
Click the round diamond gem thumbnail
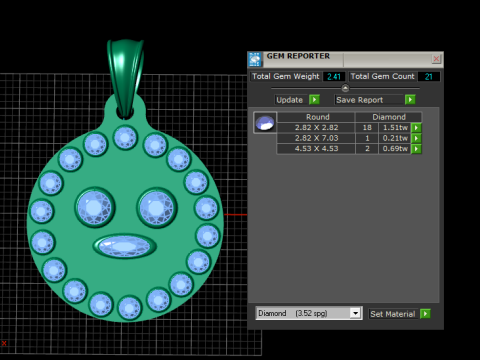pyautogui.click(x=265, y=123)
